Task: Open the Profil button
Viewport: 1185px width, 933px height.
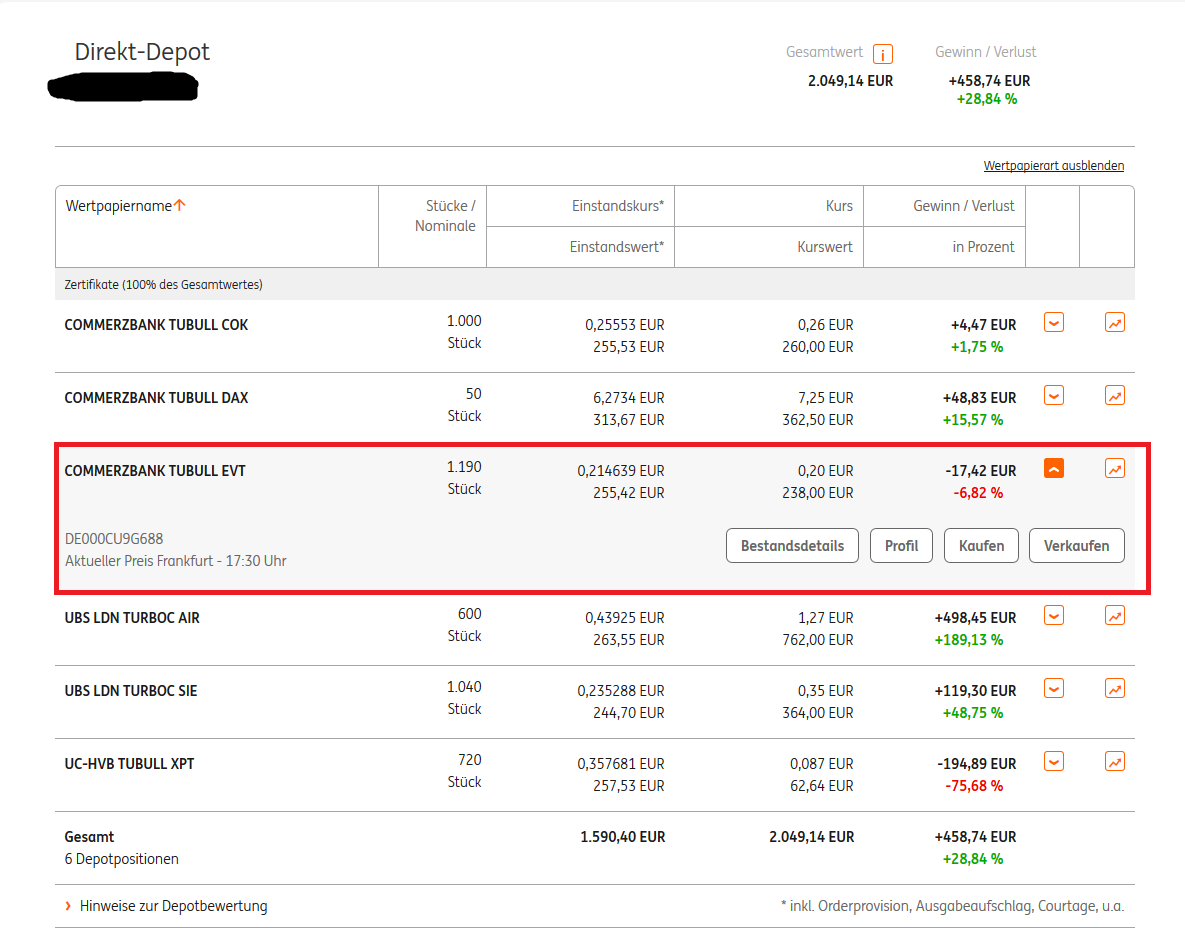Action: pyautogui.click(x=901, y=546)
